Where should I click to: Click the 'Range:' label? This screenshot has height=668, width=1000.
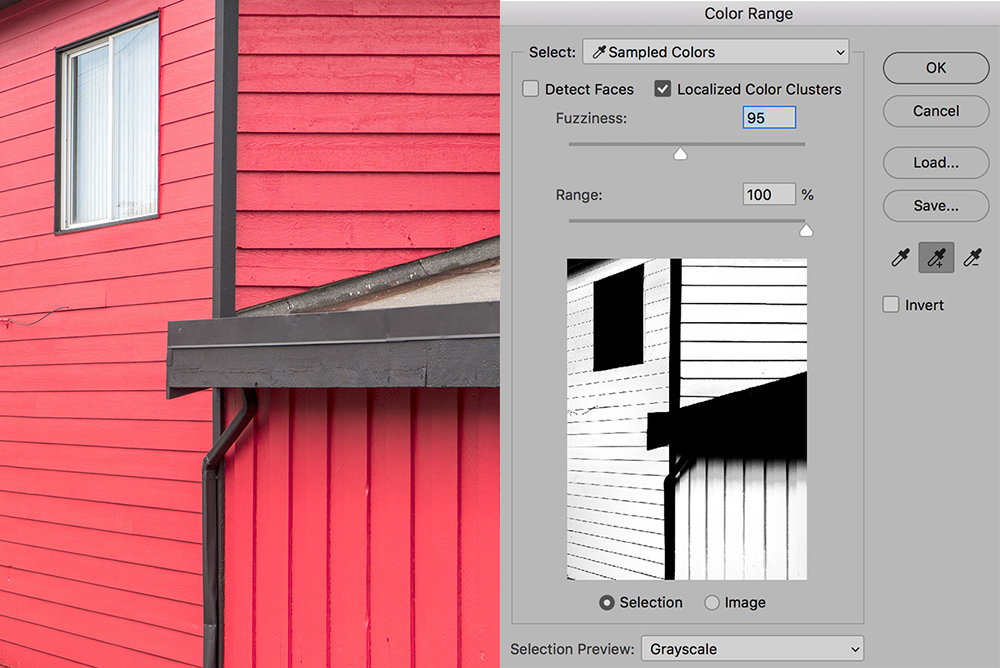578,195
